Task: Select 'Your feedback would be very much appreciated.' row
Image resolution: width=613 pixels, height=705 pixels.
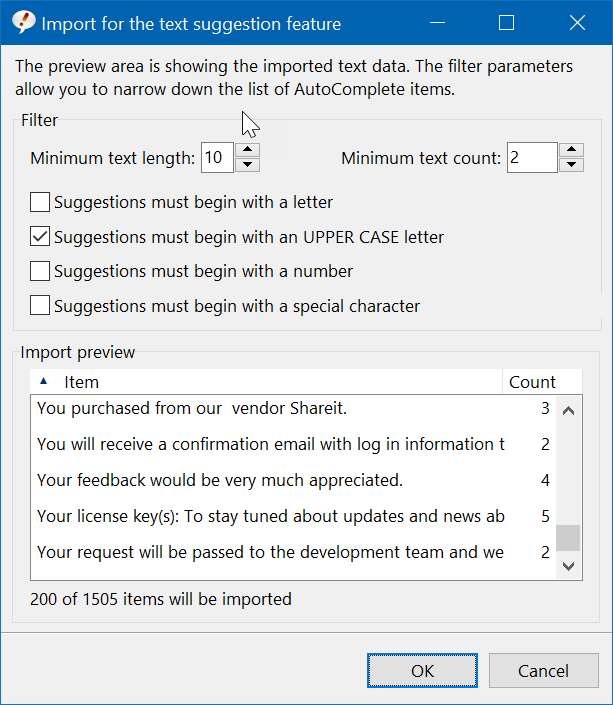Action: 293,480
